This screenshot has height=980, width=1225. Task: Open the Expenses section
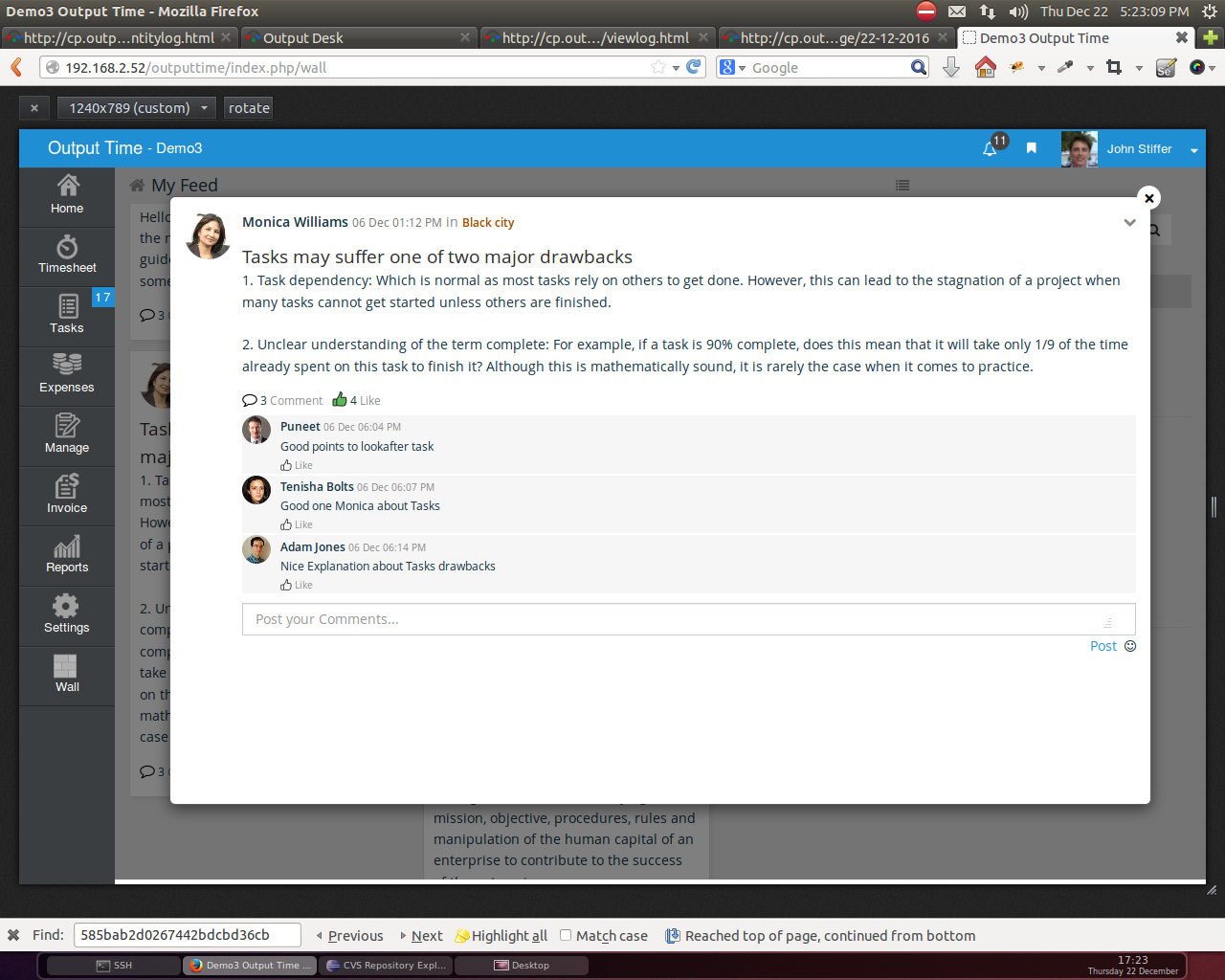(66, 376)
